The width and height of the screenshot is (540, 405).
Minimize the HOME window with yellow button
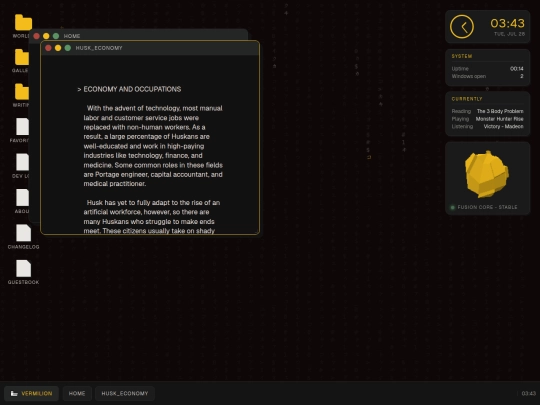[x=46, y=36]
